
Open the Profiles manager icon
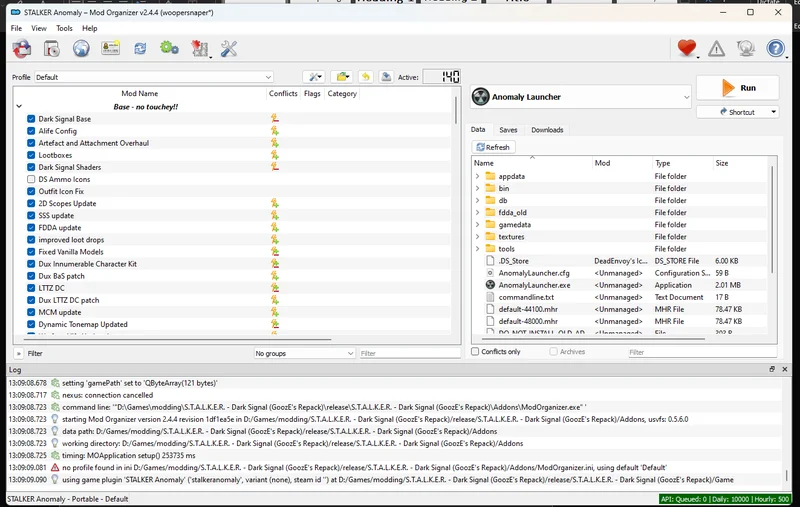110,48
